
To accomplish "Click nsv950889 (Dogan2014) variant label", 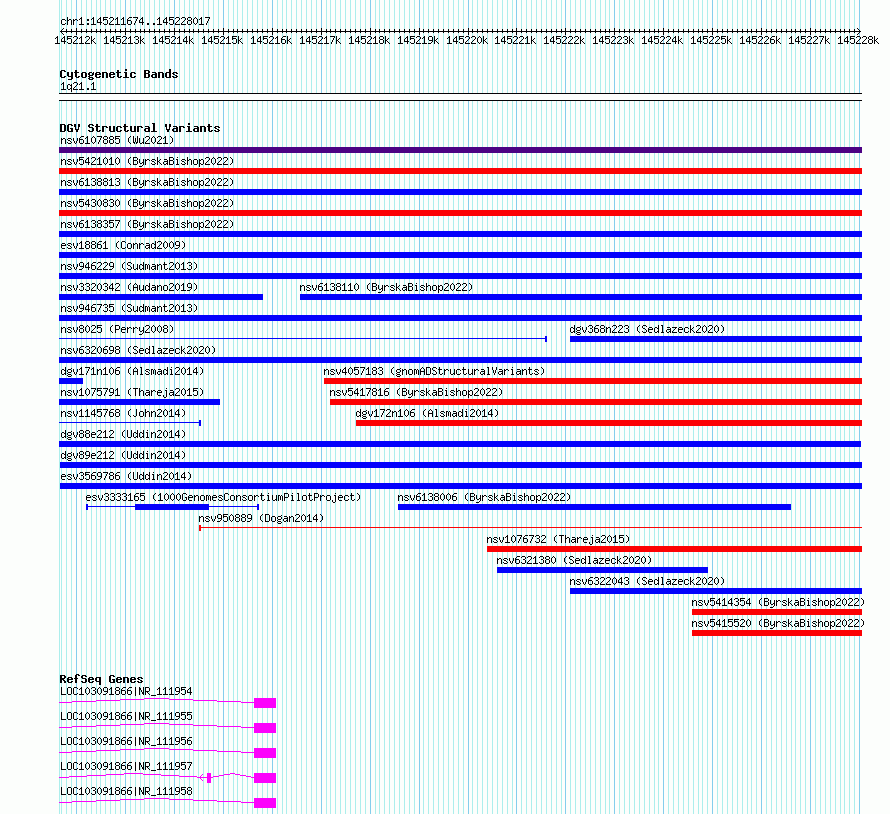I will click(x=261, y=518).
